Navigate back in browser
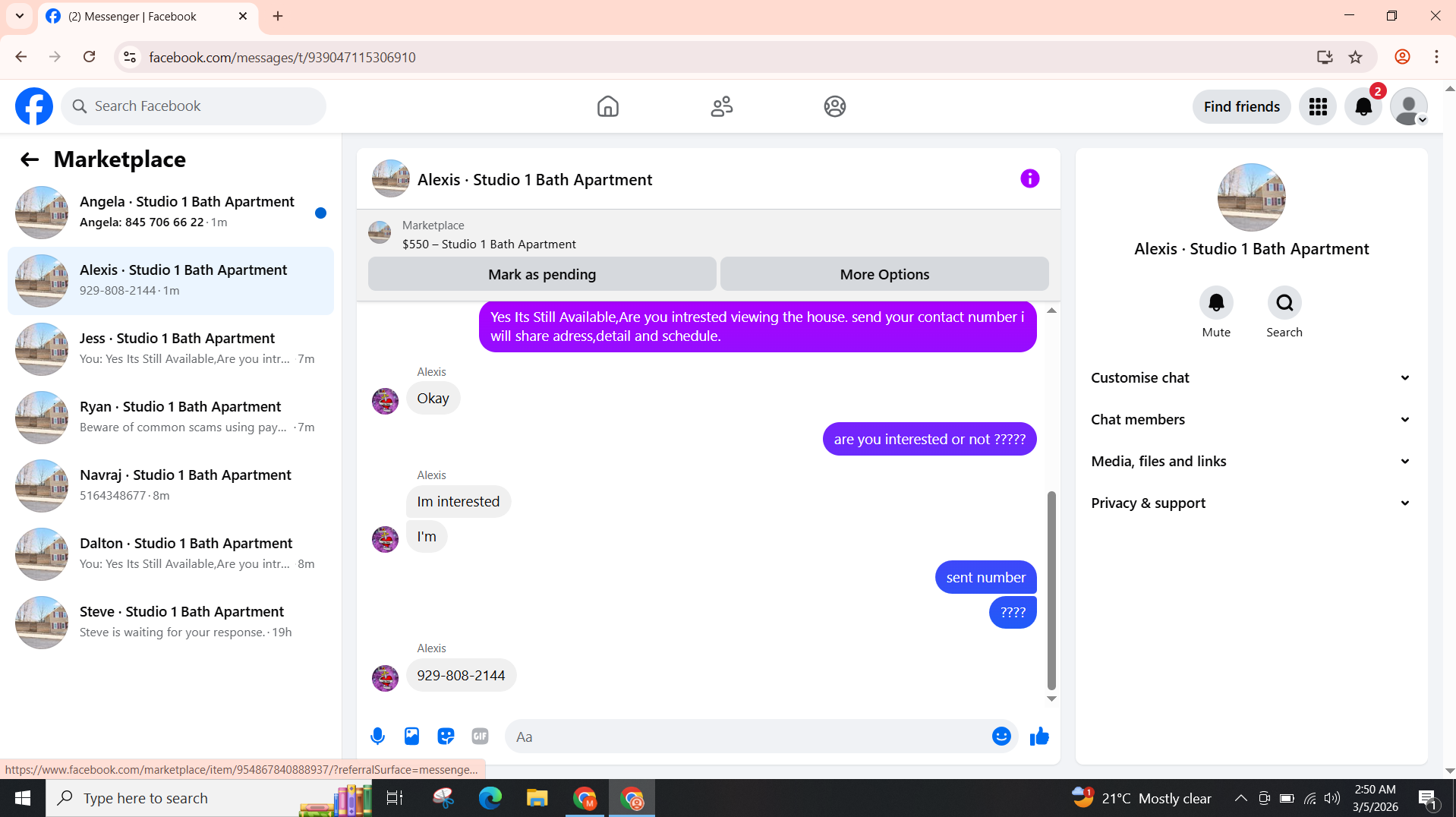This screenshot has height=817, width=1456. click(21, 57)
